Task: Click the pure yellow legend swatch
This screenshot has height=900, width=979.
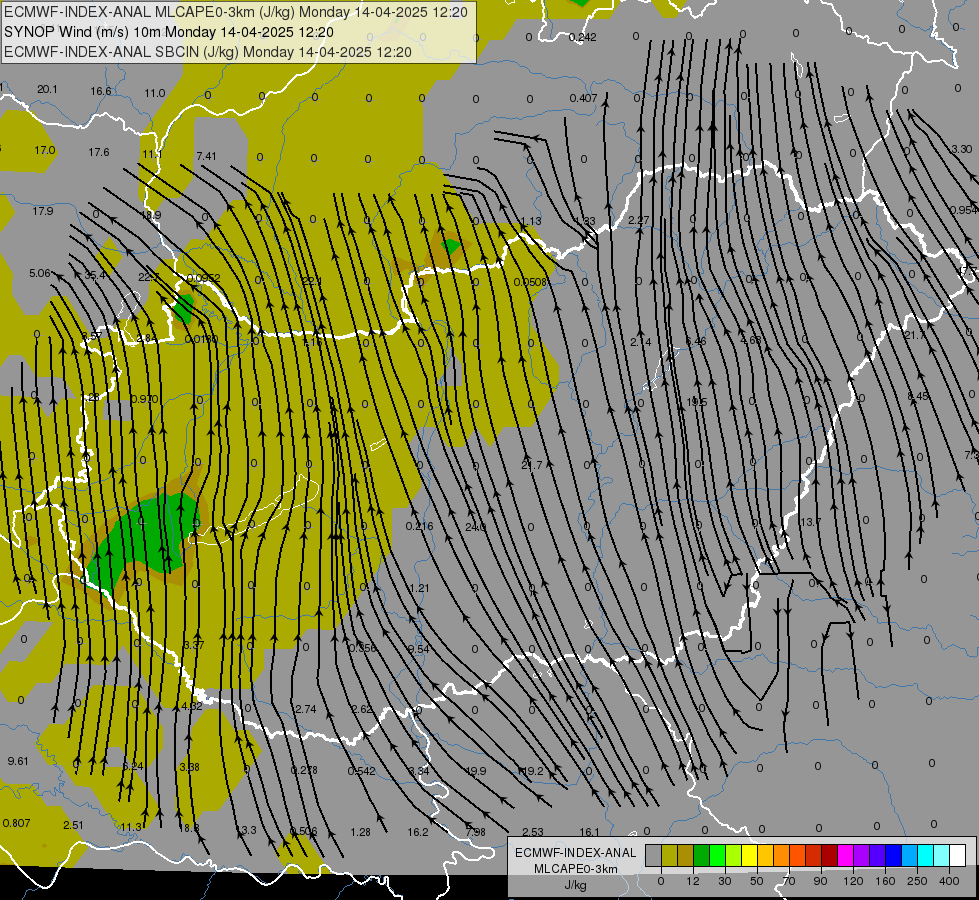Action: point(749,855)
